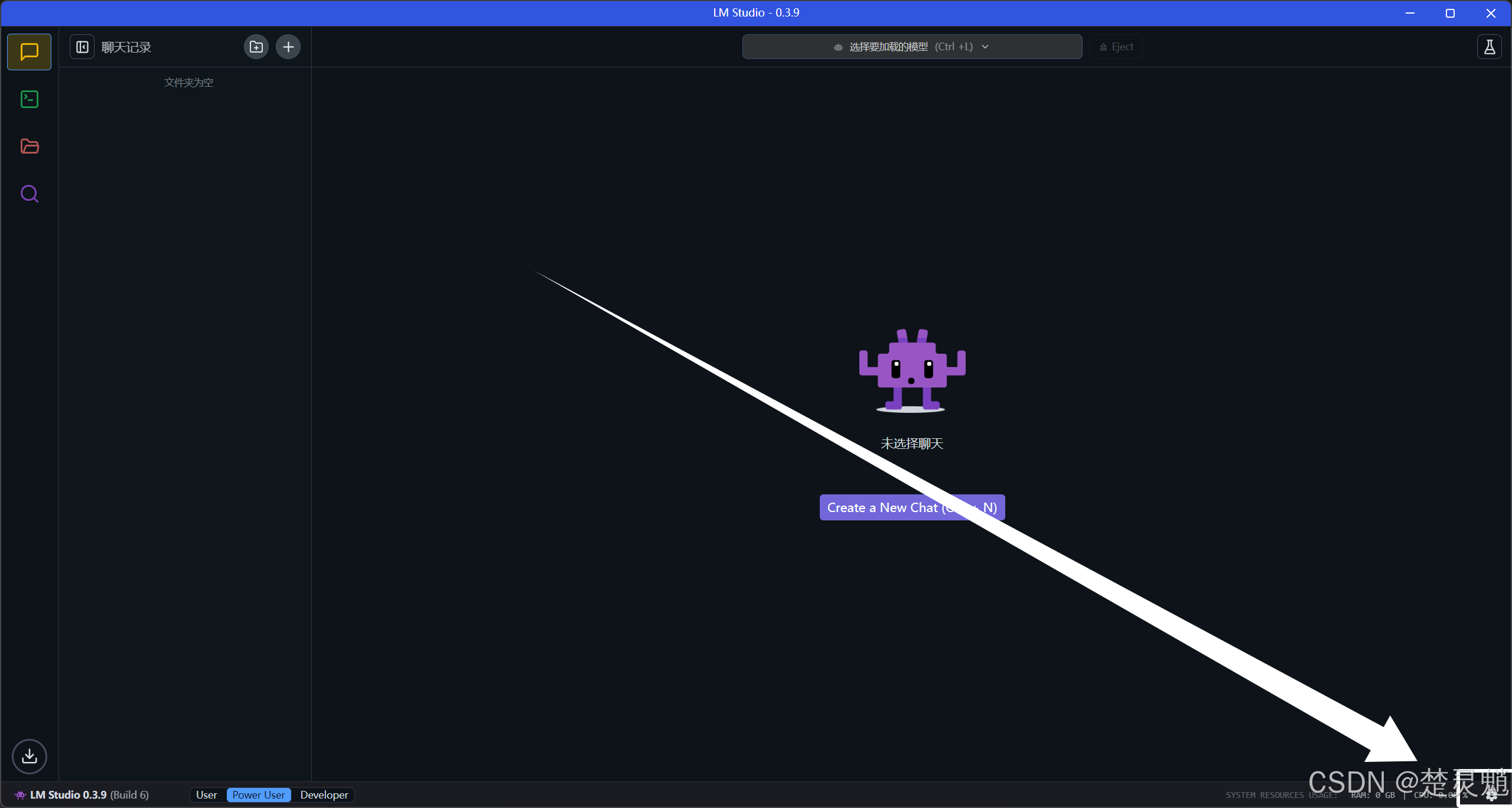The height and width of the screenshot is (808, 1512).
Task: Open the My Models folder view
Action: (x=29, y=146)
